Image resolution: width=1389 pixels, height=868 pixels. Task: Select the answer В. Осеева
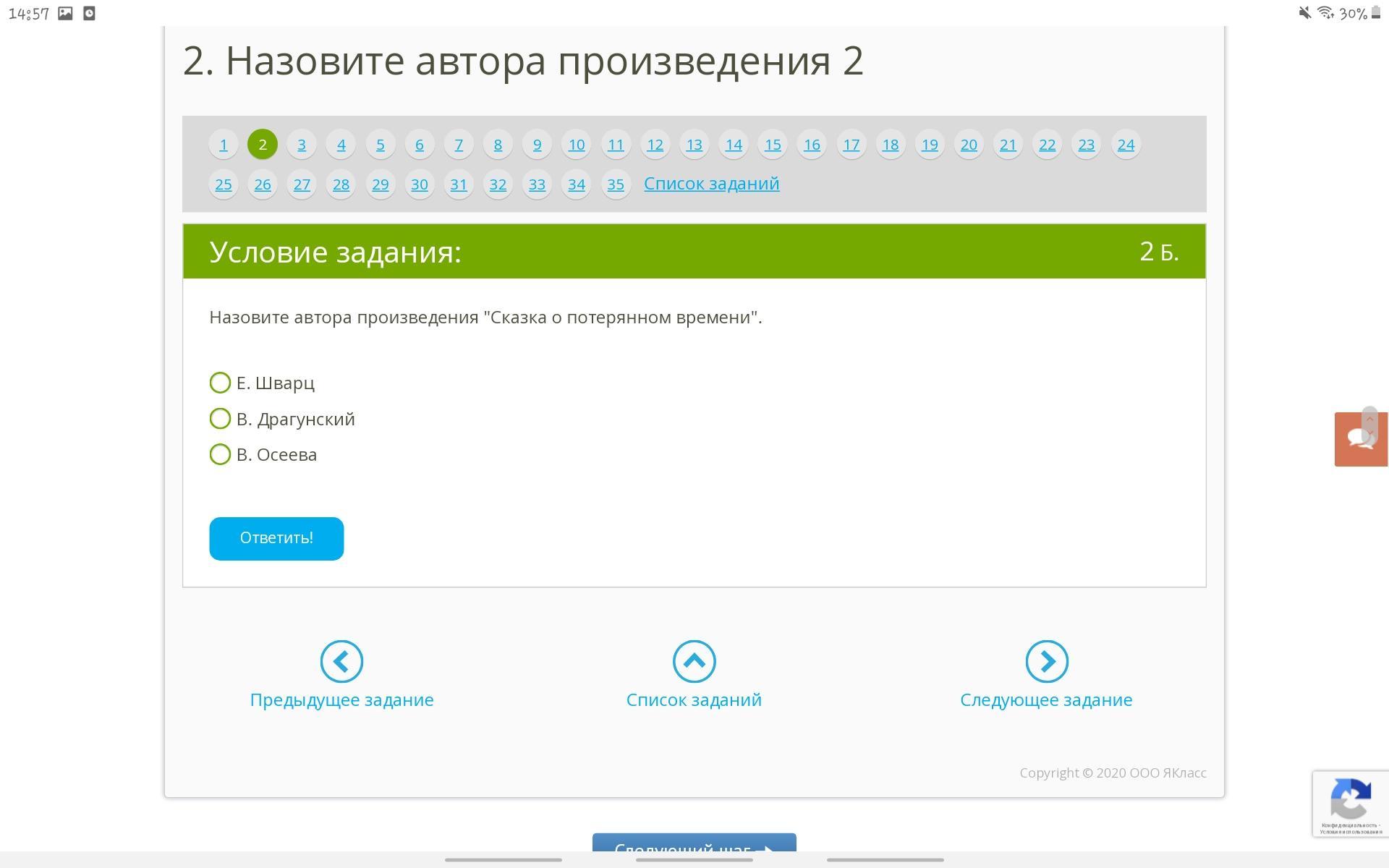pos(220,454)
